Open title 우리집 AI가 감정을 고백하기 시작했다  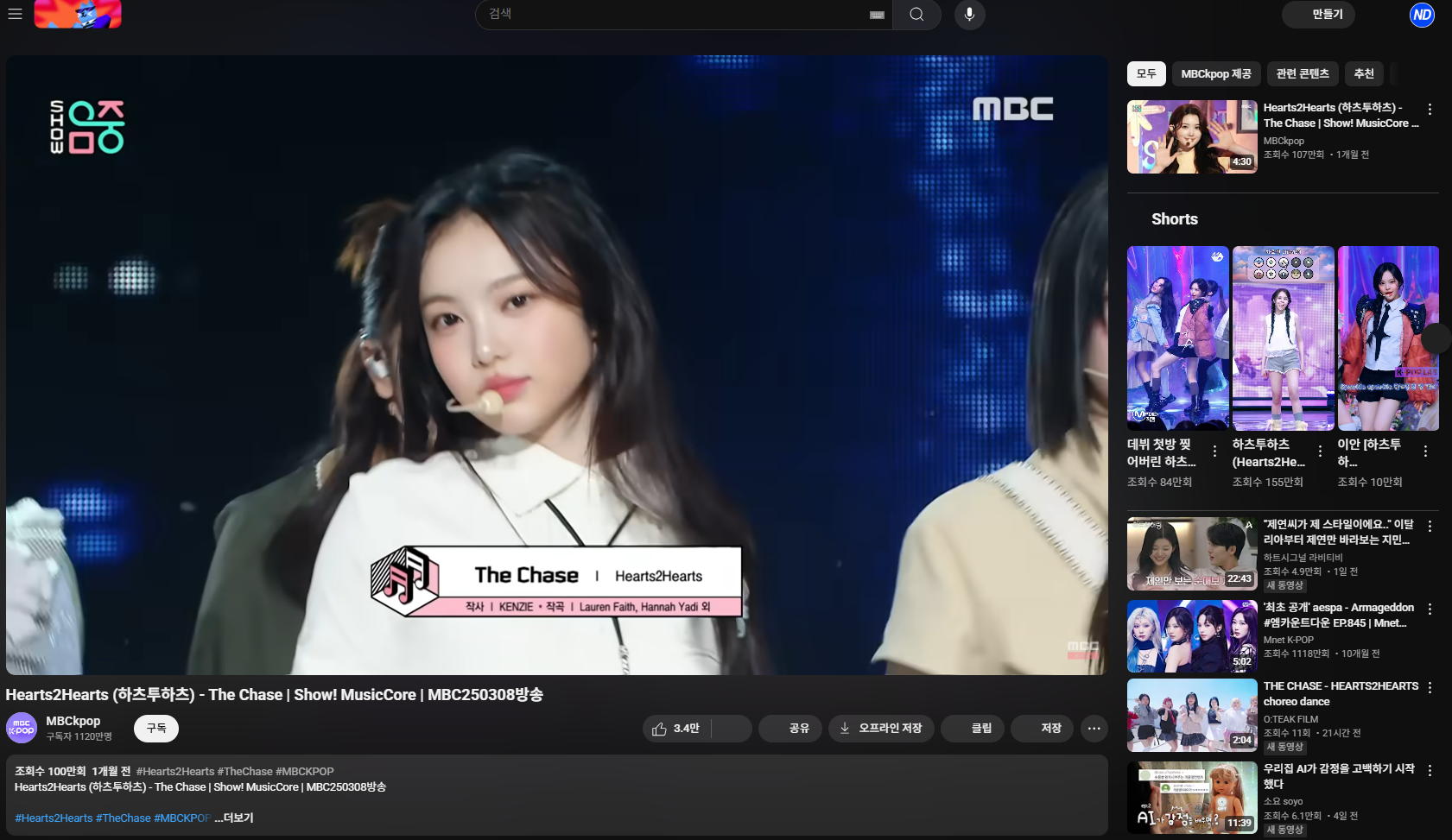tap(1339, 776)
